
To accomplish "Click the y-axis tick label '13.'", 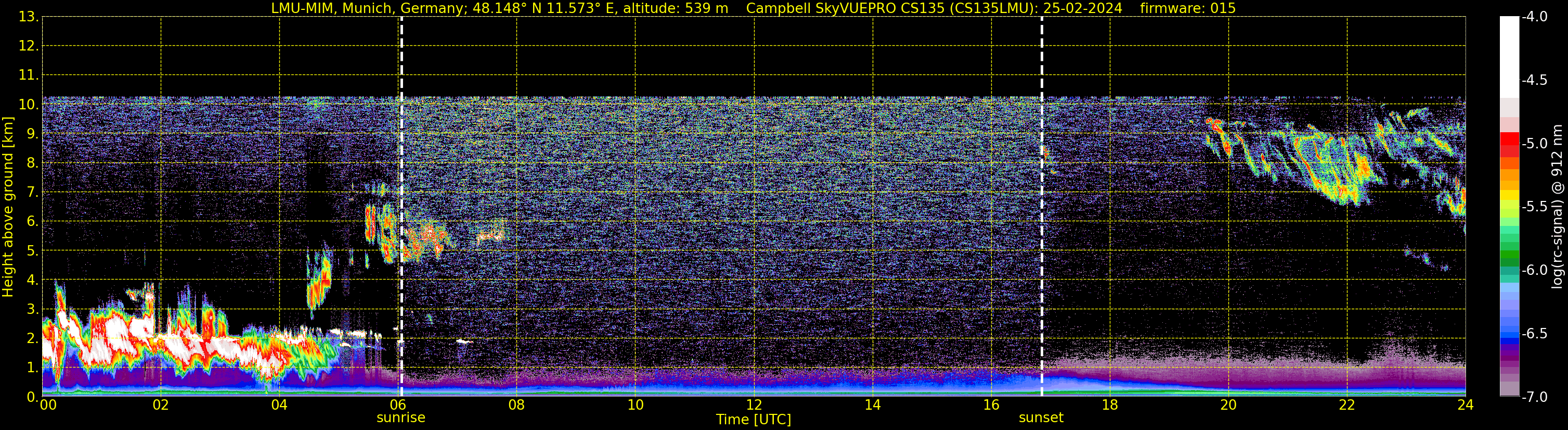I will click(x=28, y=17).
